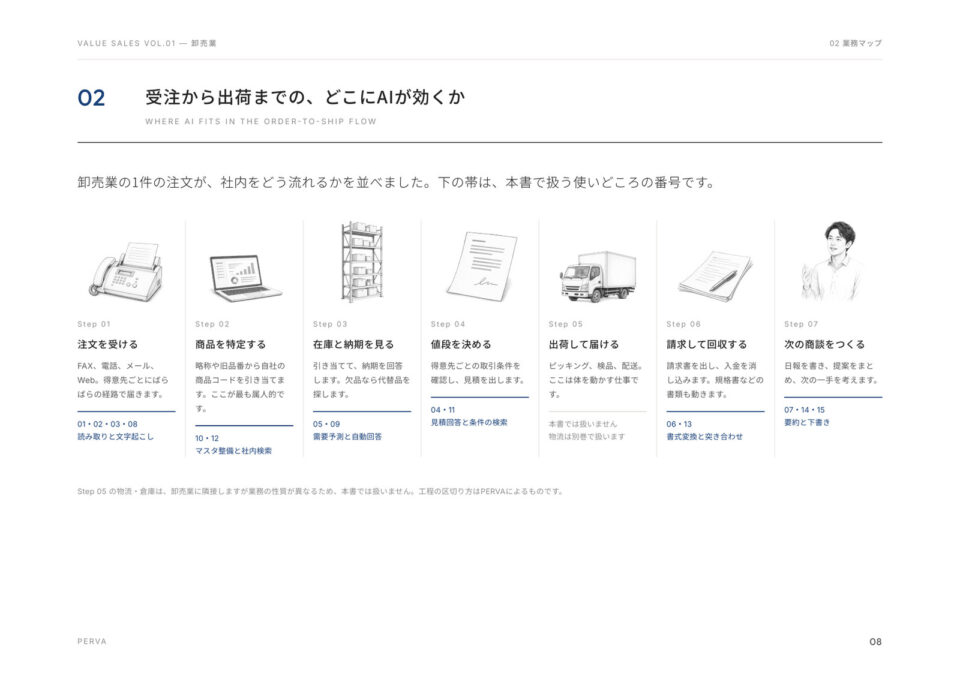The height and width of the screenshot is (679, 960).
Task: Click the label 需要予測と自動回答
Action: [x=347, y=437]
